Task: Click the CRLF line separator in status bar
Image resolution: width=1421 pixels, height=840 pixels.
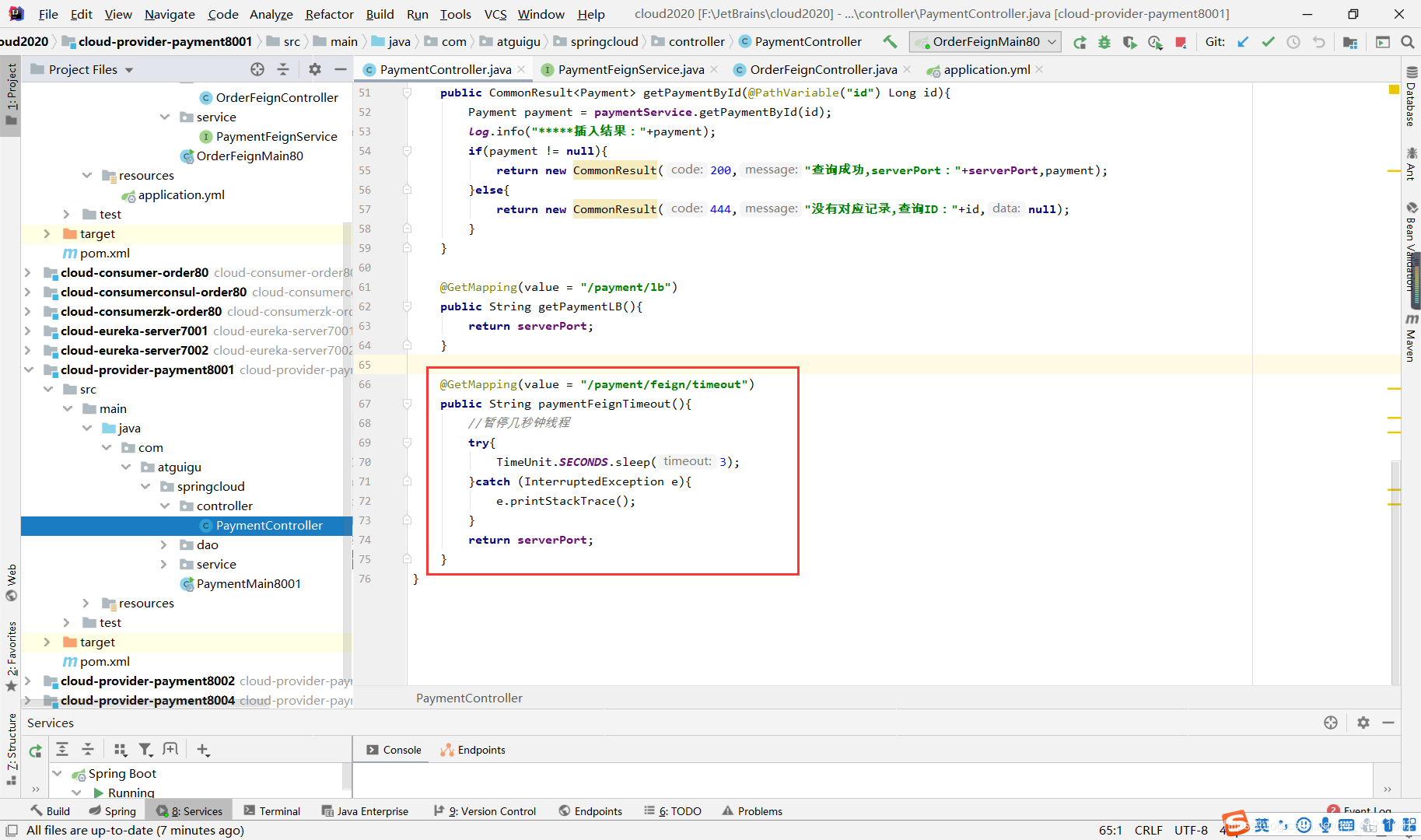Action: [1148, 831]
